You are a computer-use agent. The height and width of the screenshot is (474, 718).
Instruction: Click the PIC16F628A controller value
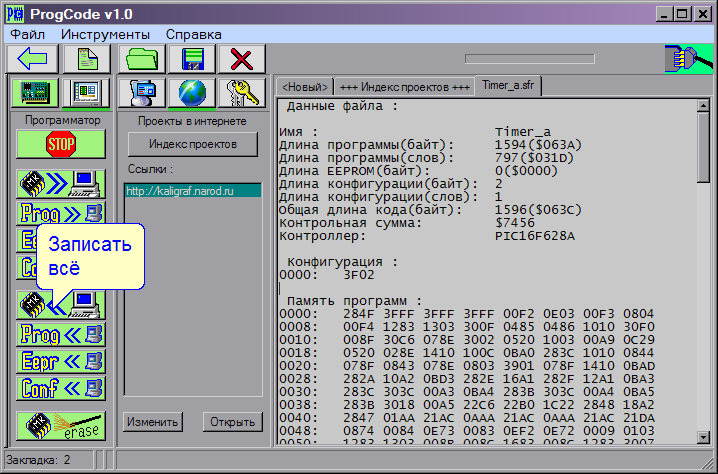pos(535,236)
